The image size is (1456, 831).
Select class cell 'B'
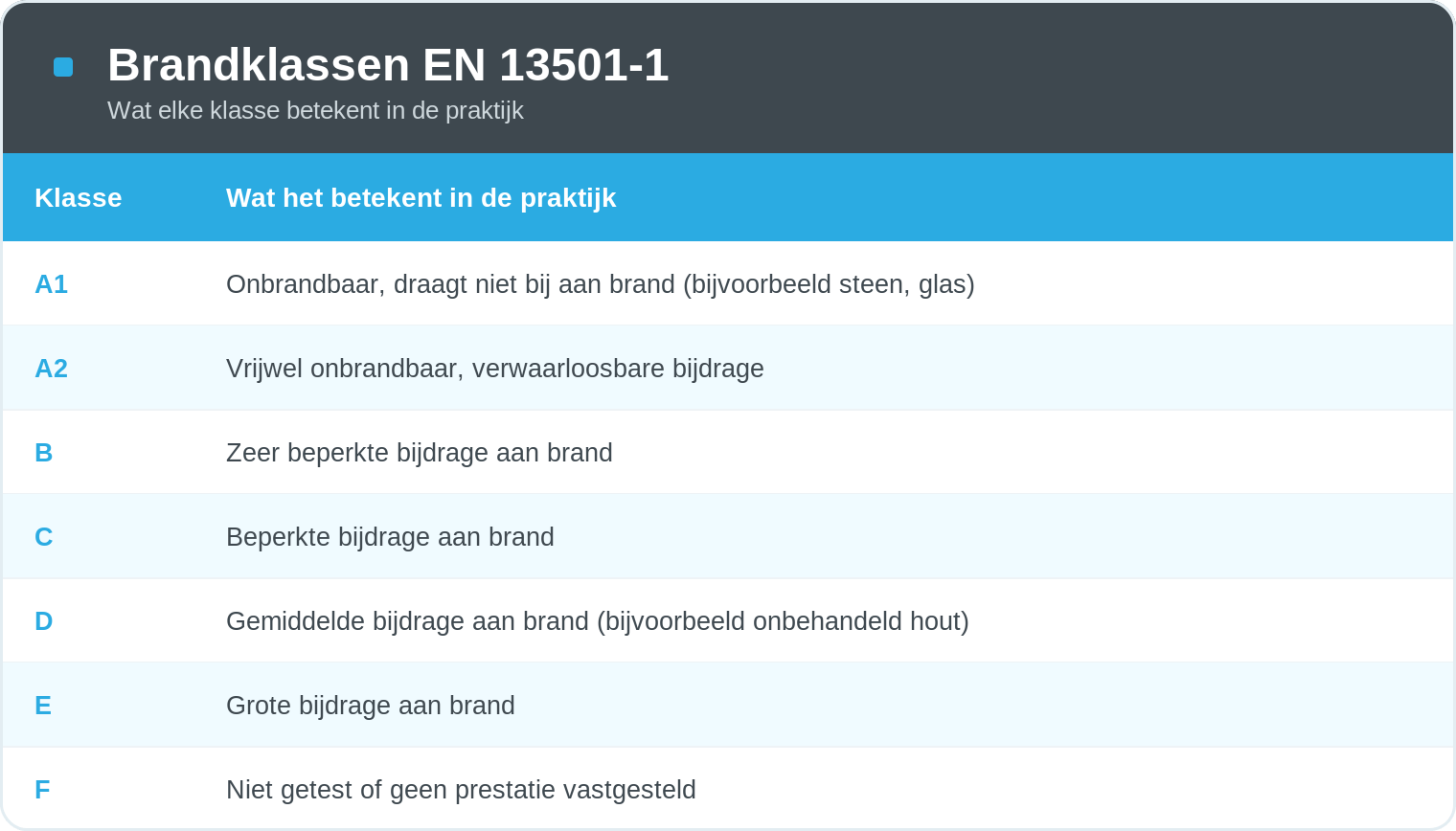click(44, 453)
